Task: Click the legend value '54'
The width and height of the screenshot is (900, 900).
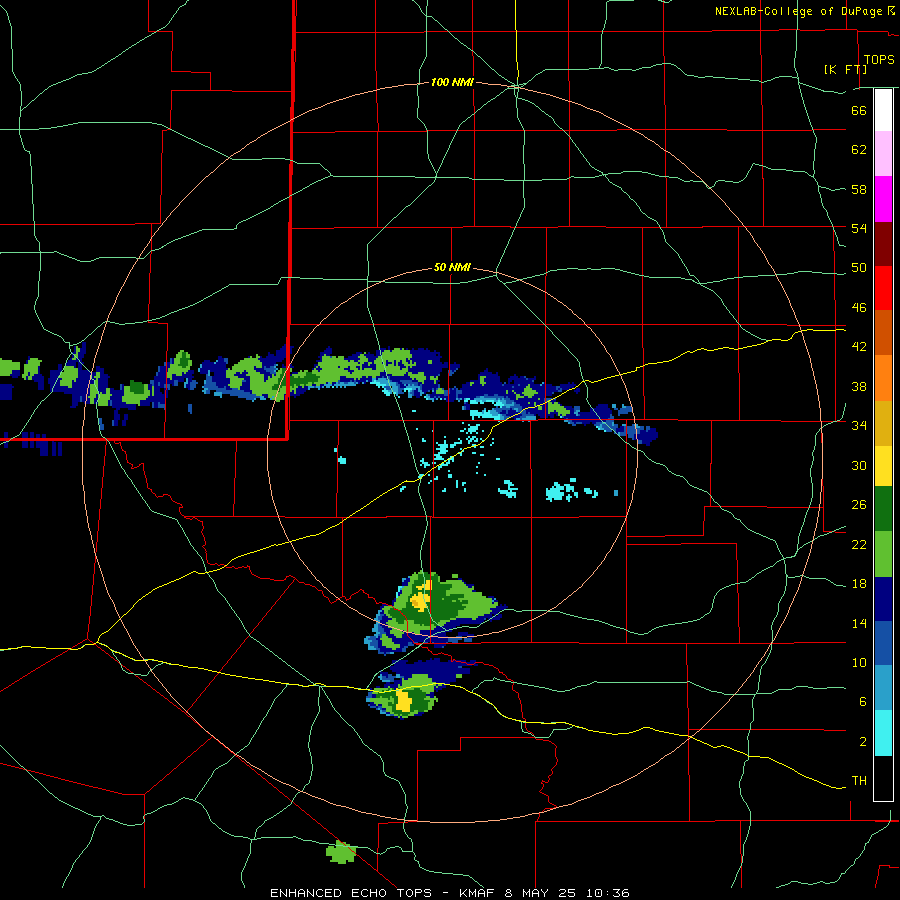Action: [859, 228]
